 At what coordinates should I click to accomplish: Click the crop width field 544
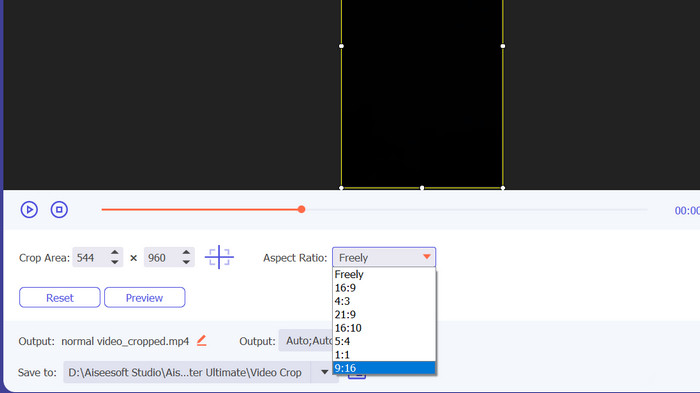coord(91,258)
